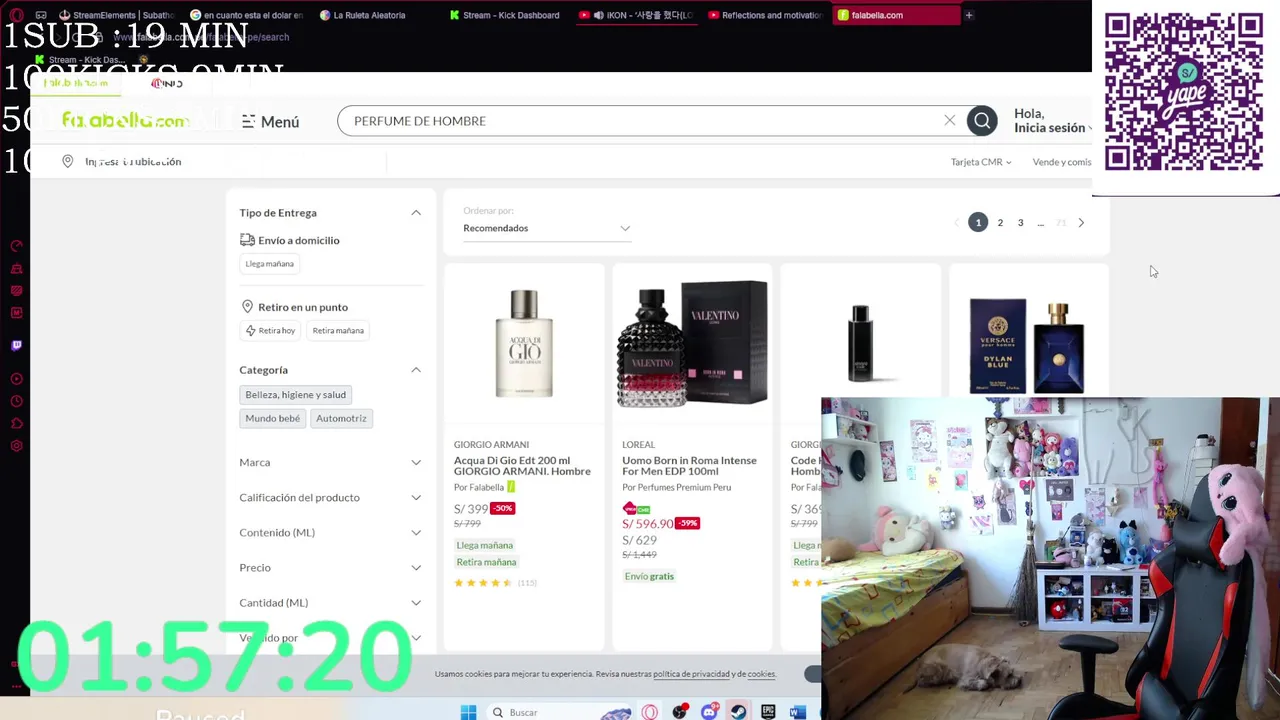Open the Twitch icon in the Opera sidebar
The height and width of the screenshot is (720, 1280).
point(16,345)
